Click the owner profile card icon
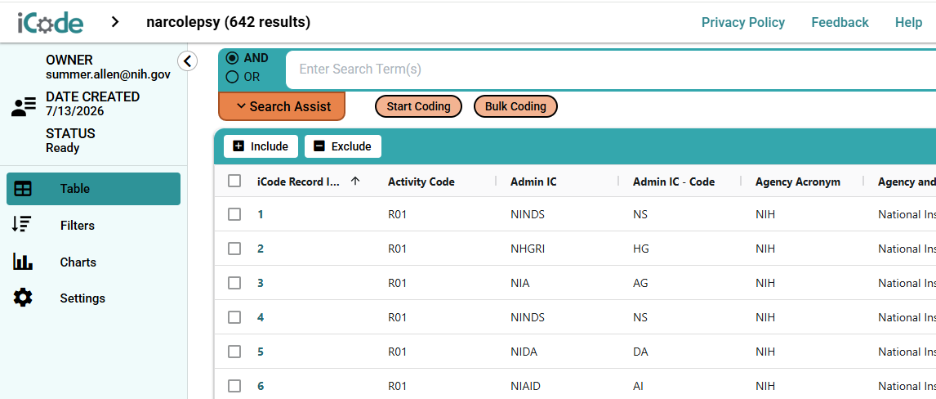The height and width of the screenshot is (399, 936). (23, 108)
